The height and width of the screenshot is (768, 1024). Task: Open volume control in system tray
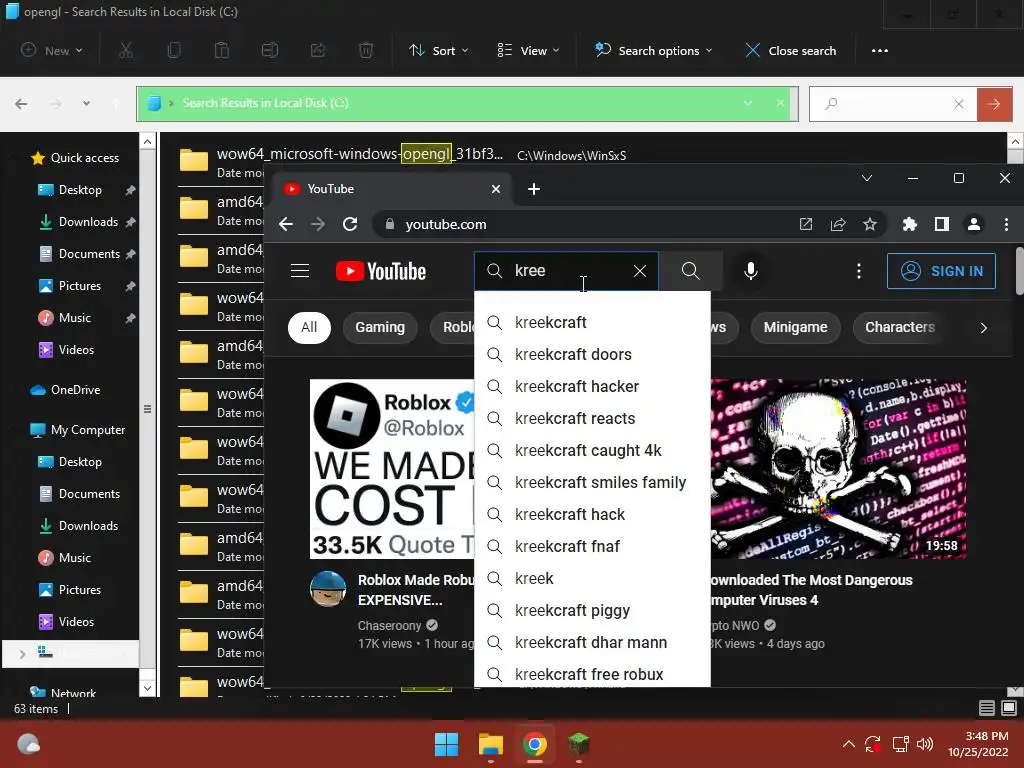click(x=925, y=744)
